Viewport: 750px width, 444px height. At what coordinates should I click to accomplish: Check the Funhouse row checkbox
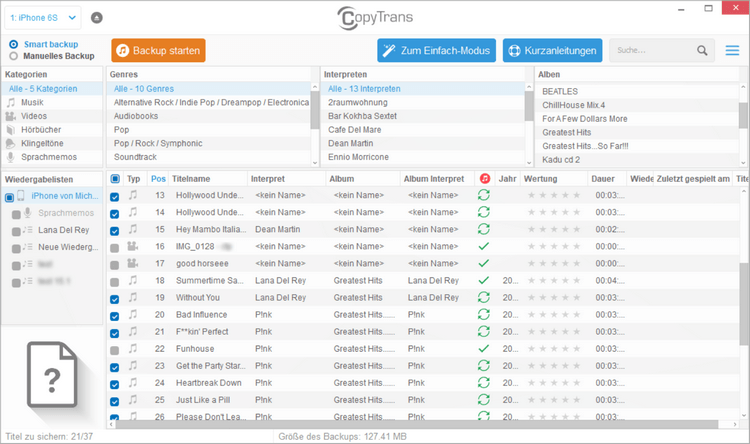click(x=114, y=350)
